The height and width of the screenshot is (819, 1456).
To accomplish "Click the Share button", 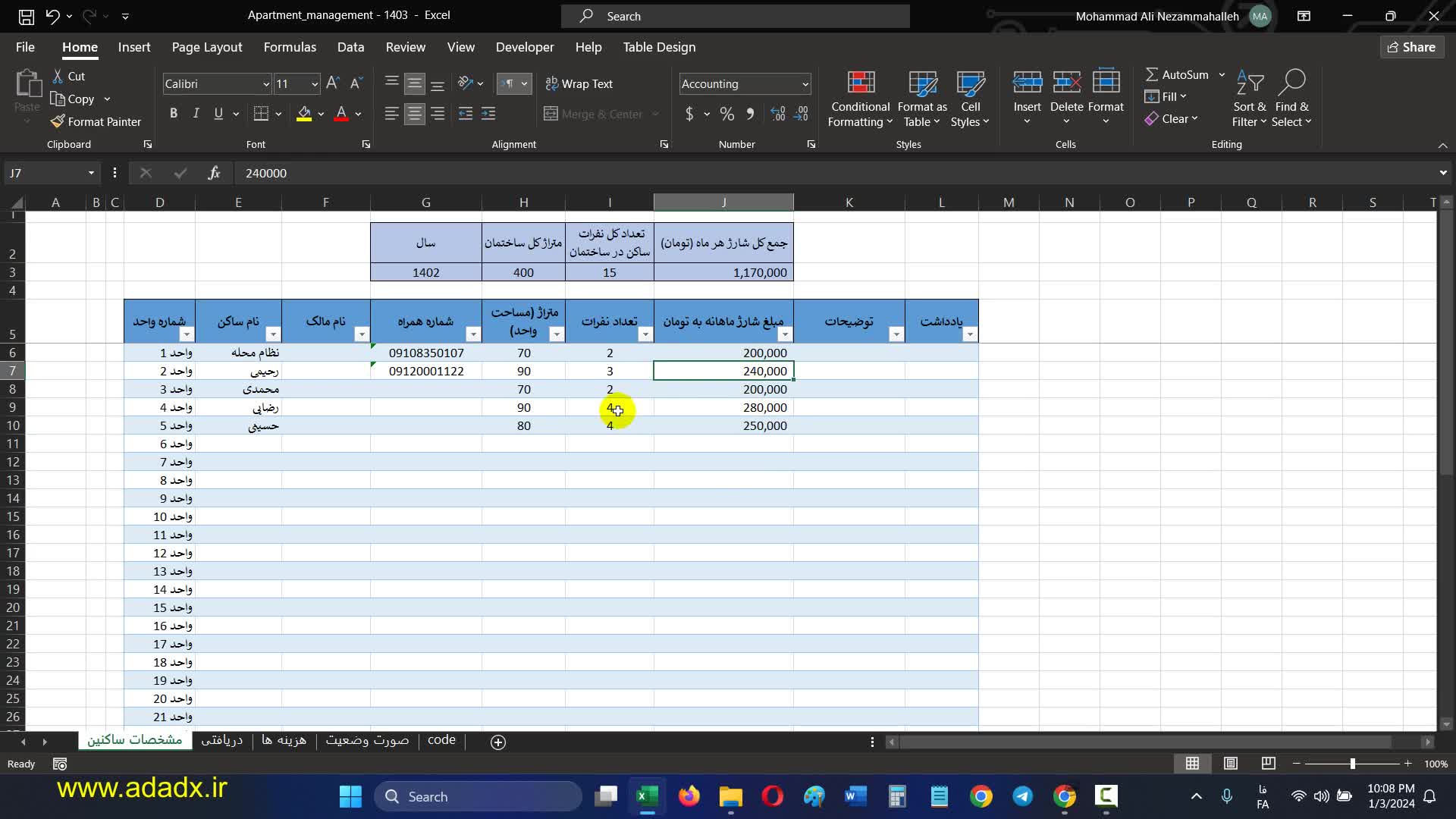I will [1411, 47].
